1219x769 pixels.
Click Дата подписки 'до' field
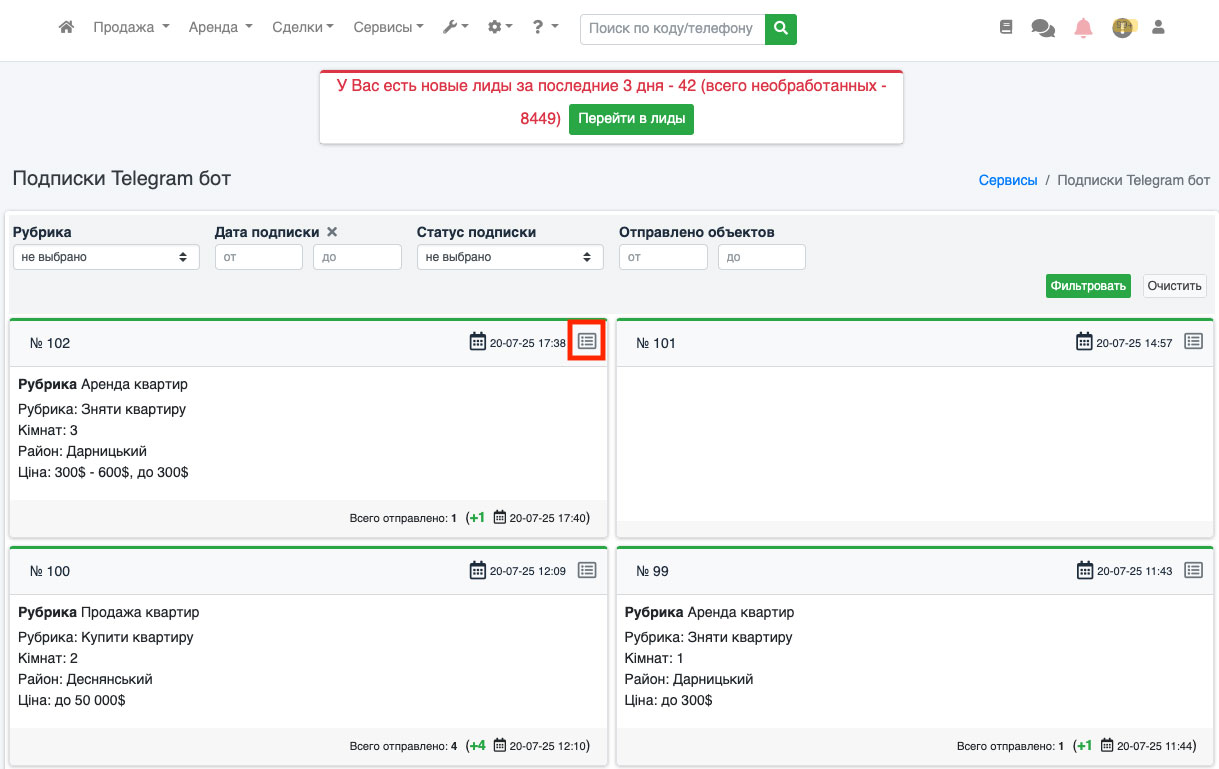pyautogui.click(x=357, y=257)
